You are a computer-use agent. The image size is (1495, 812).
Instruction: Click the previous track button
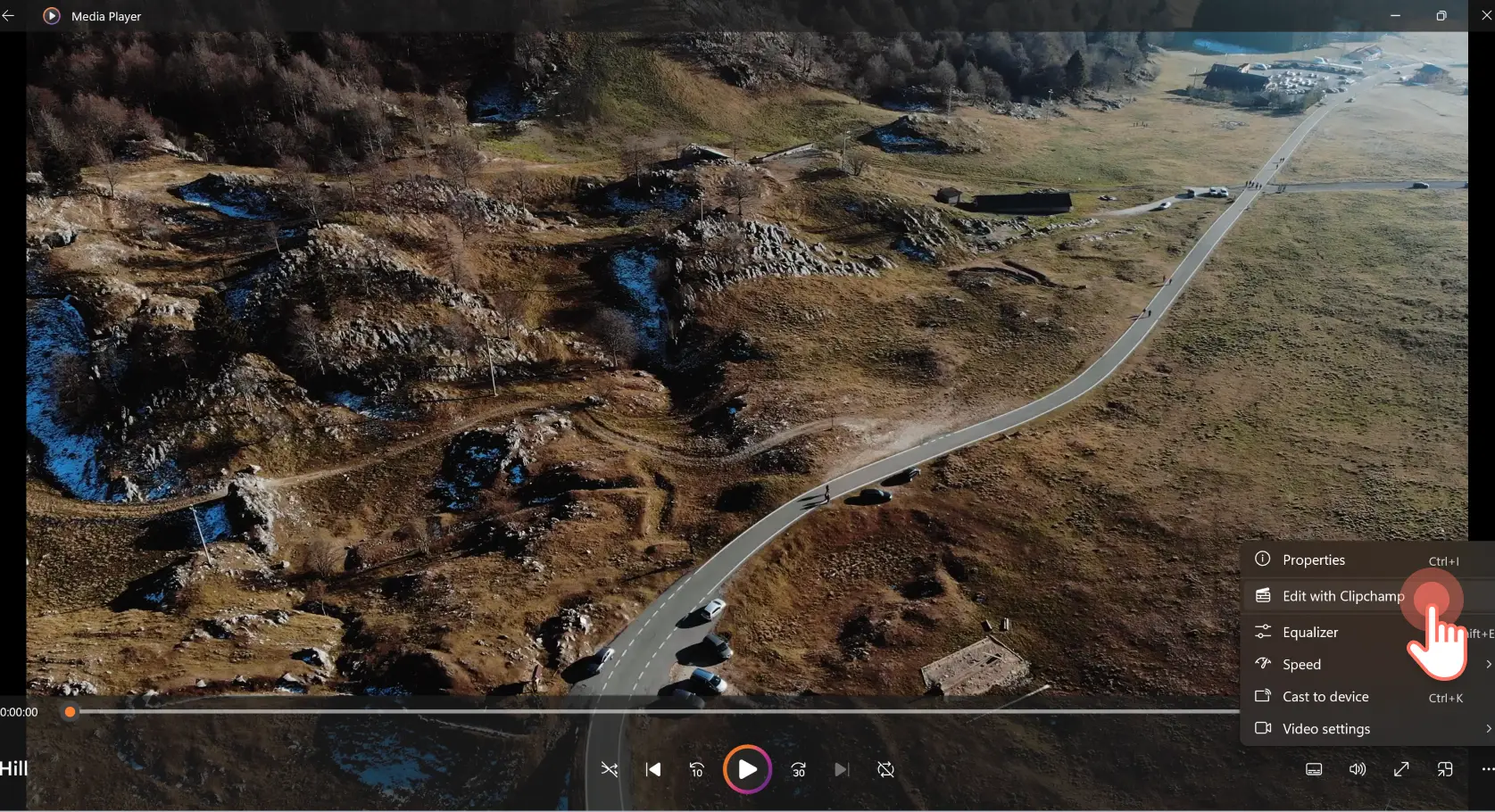652,769
